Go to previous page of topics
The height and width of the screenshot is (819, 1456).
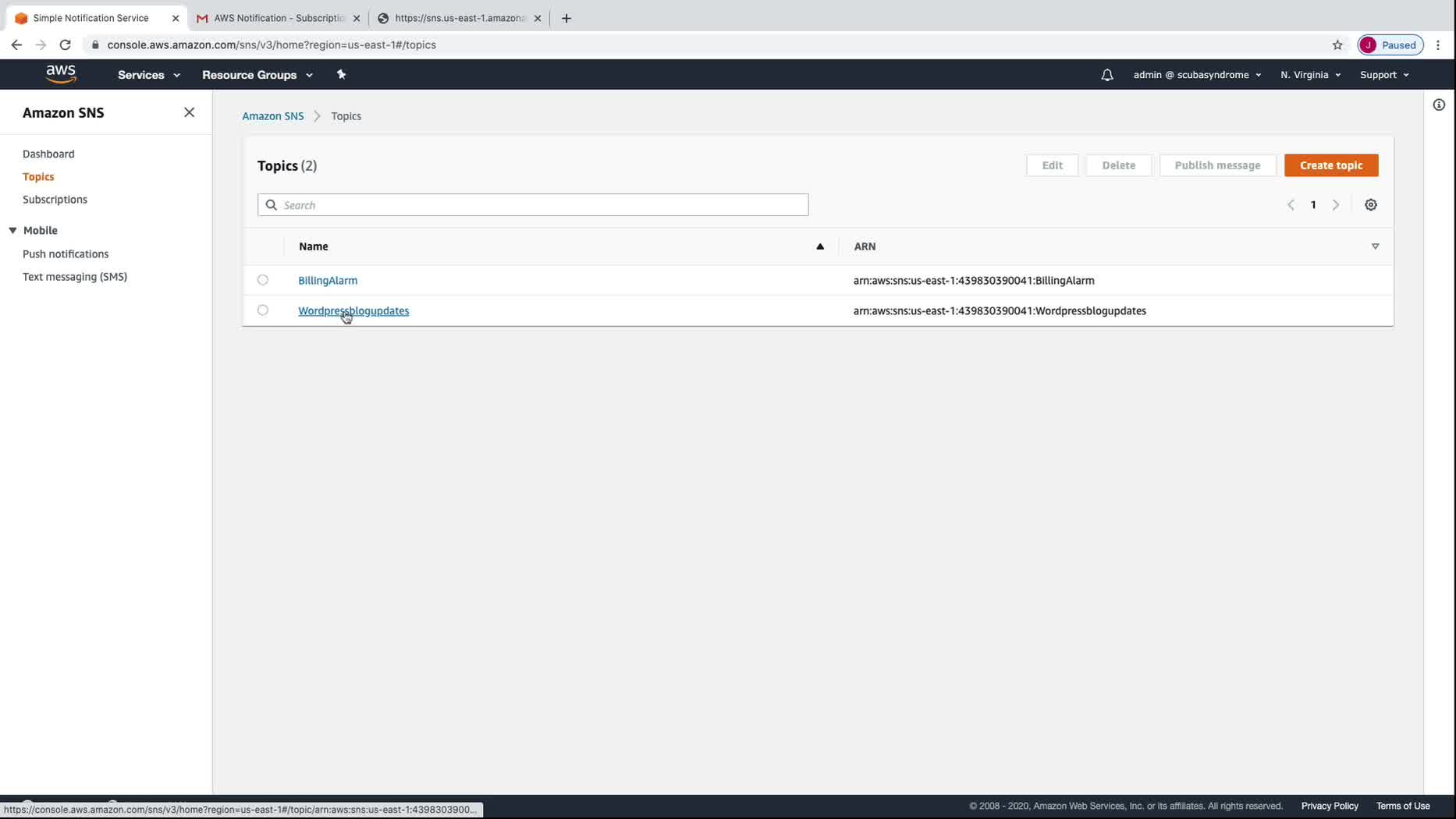(1291, 205)
